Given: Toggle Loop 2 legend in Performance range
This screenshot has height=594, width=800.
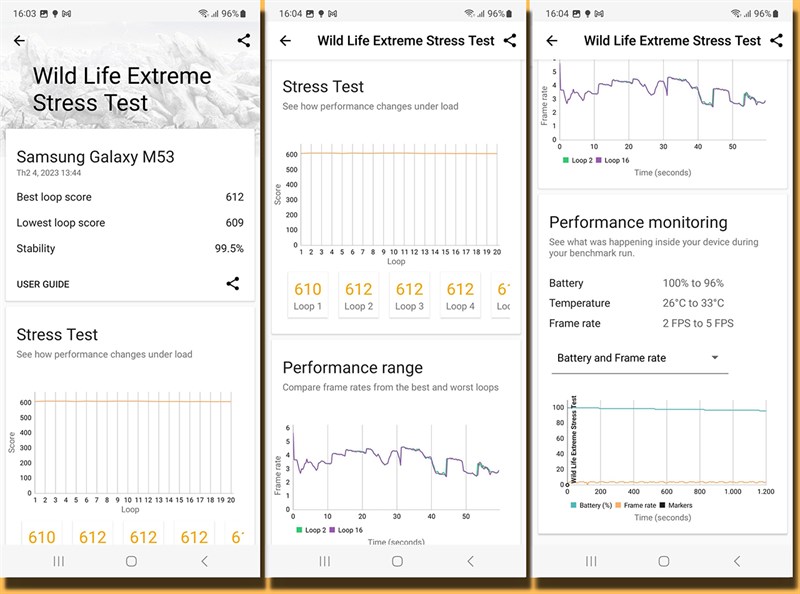Looking at the screenshot, I should 309,530.
